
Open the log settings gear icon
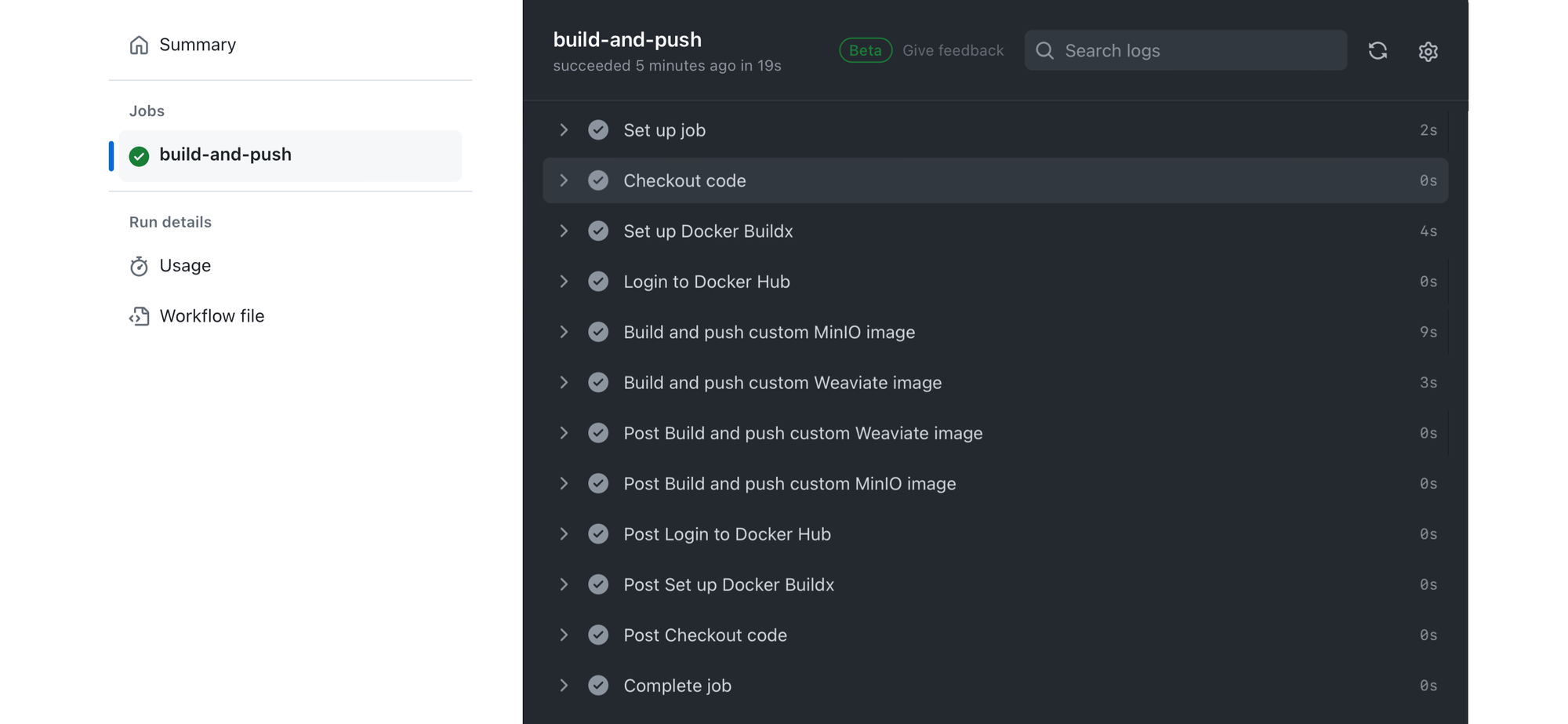click(1428, 51)
